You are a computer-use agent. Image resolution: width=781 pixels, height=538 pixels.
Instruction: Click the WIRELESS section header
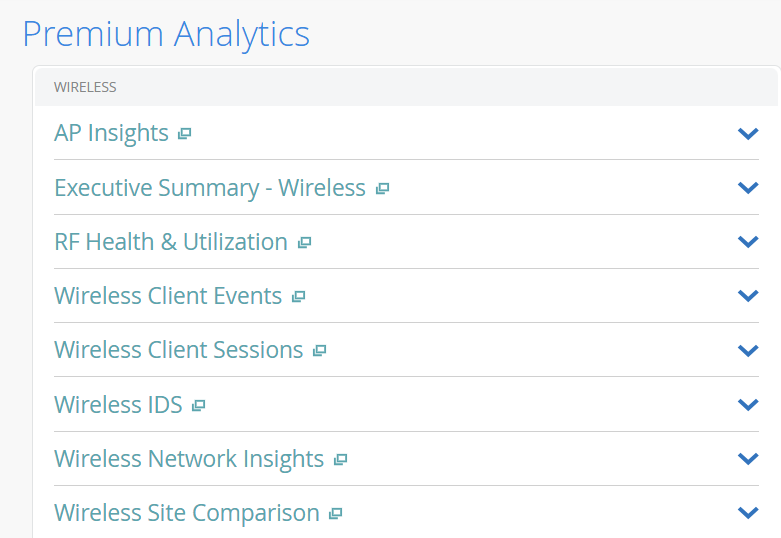85,87
